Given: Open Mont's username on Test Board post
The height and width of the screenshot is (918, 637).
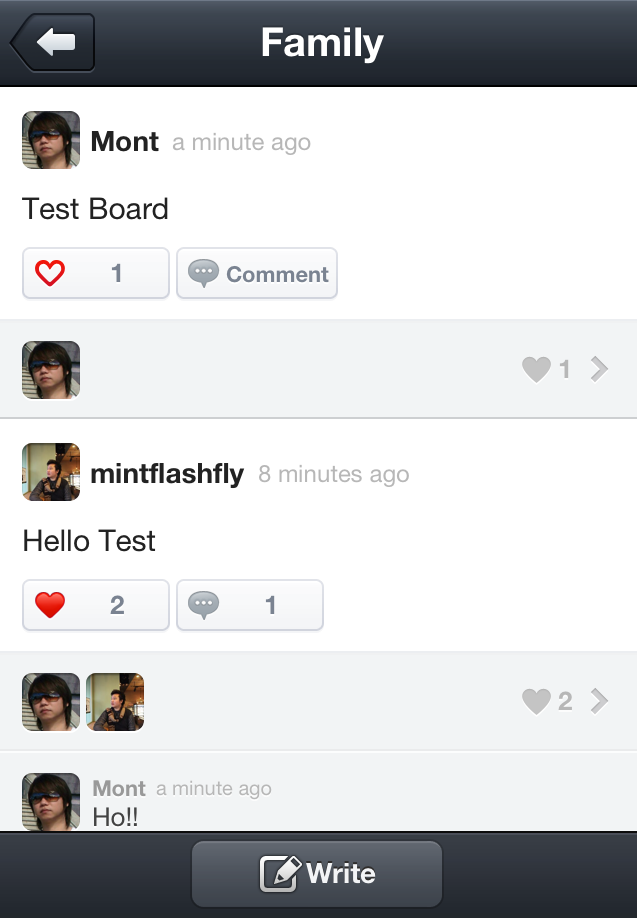Looking at the screenshot, I should click(x=124, y=142).
